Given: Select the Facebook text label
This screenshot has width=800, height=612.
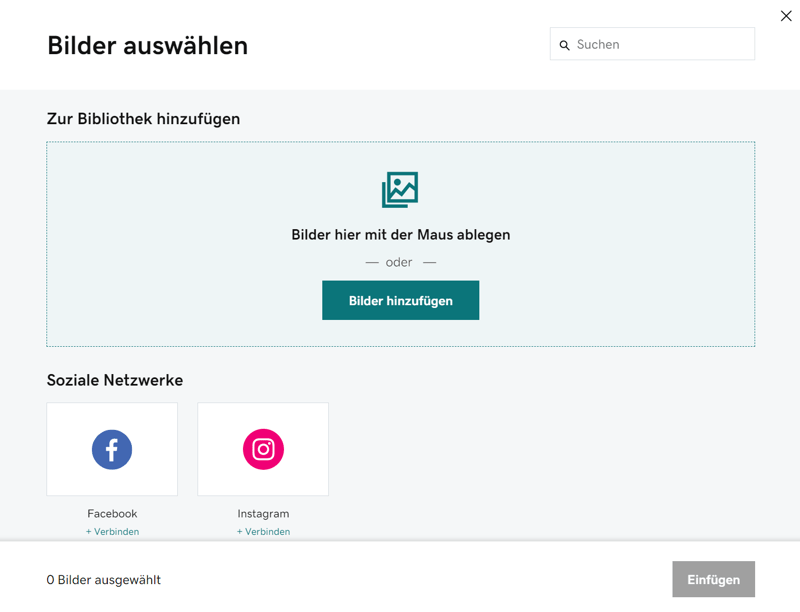Looking at the screenshot, I should pos(112,513).
